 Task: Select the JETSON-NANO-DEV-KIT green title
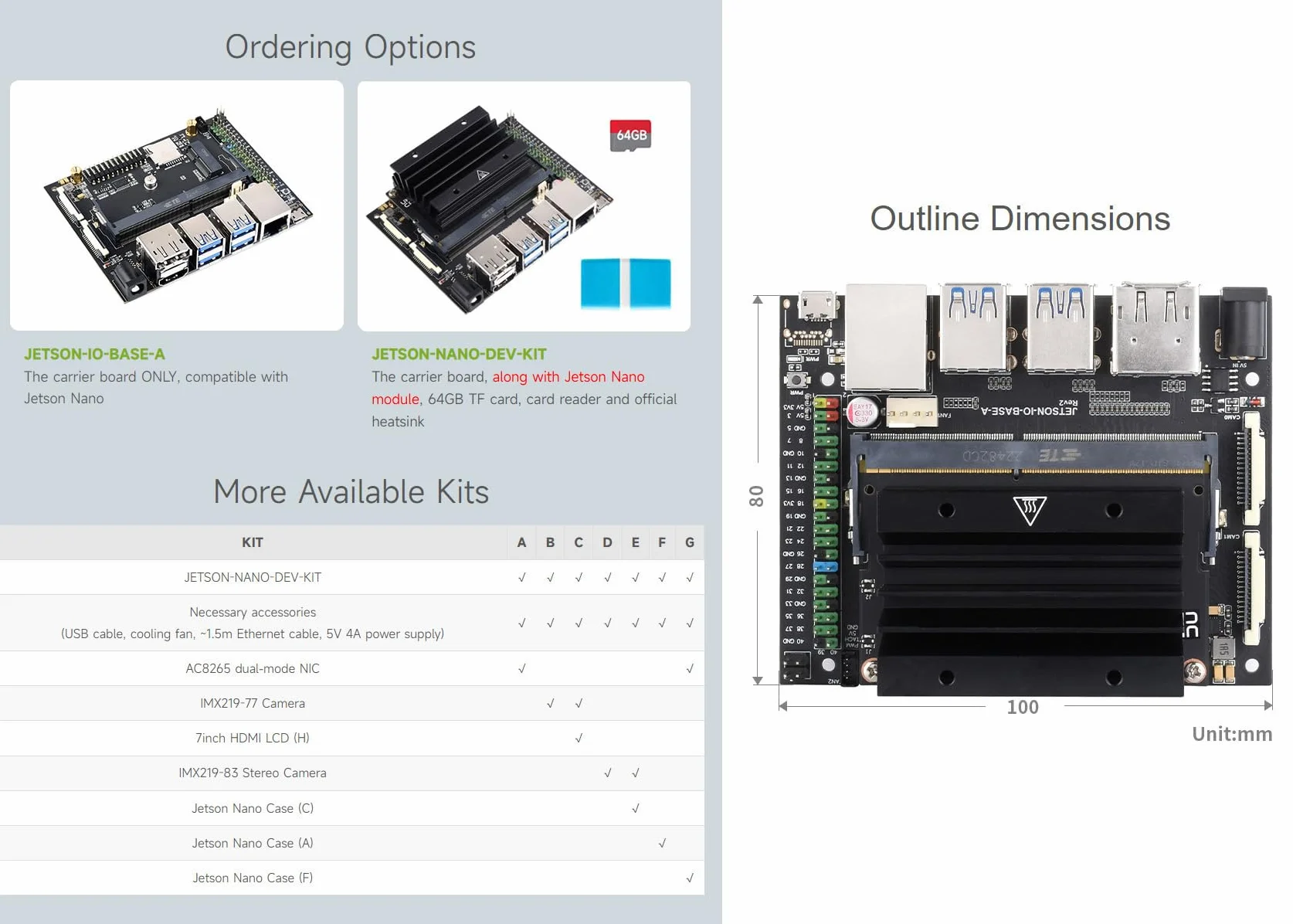[459, 354]
